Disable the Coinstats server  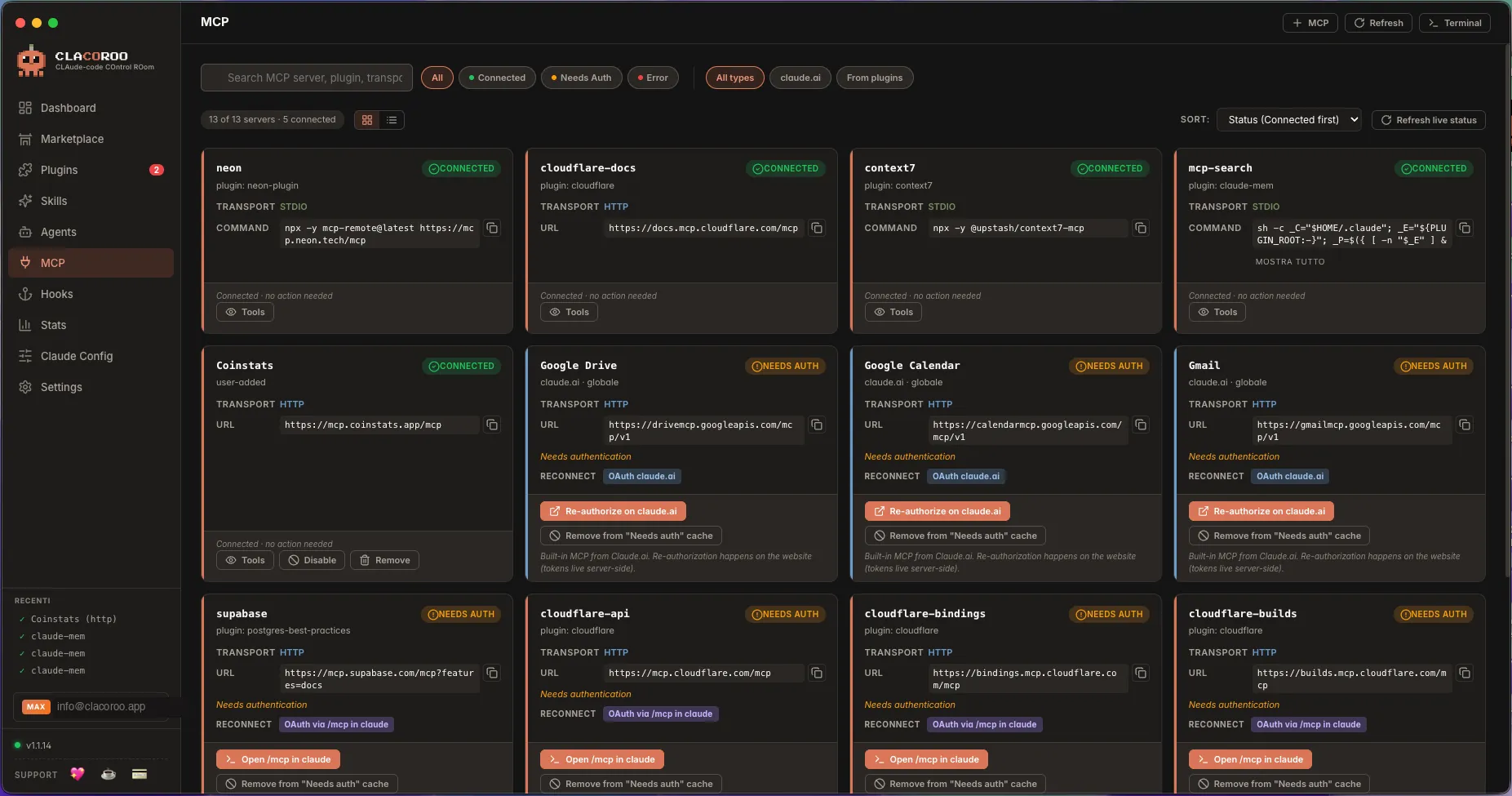(312, 560)
